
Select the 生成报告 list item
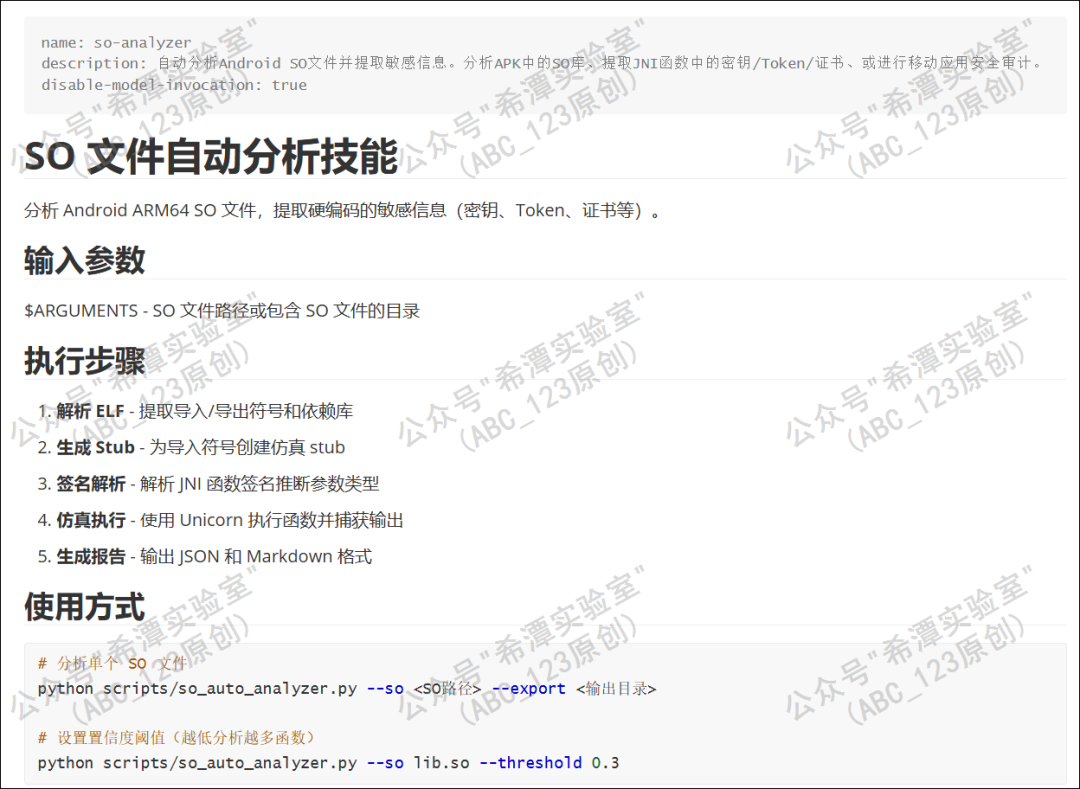point(205,556)
